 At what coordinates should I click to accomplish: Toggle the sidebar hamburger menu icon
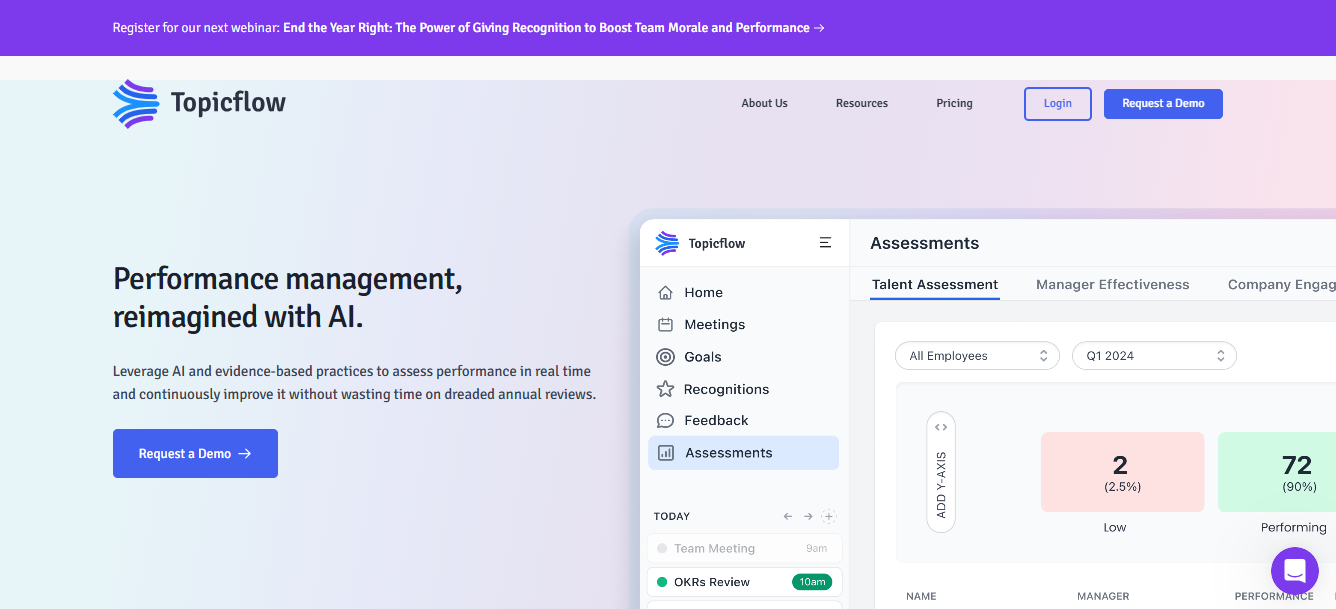[x=825, y=243]
